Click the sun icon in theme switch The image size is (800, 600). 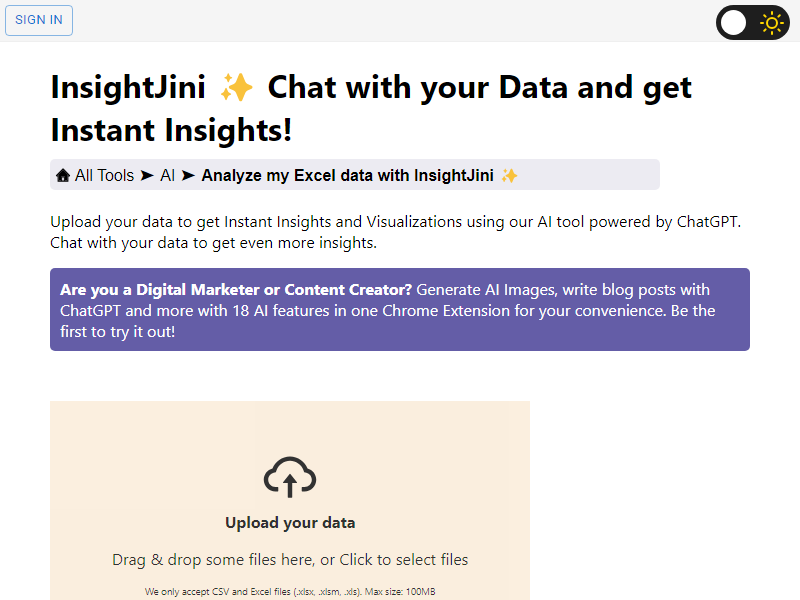tap(772, 22)
